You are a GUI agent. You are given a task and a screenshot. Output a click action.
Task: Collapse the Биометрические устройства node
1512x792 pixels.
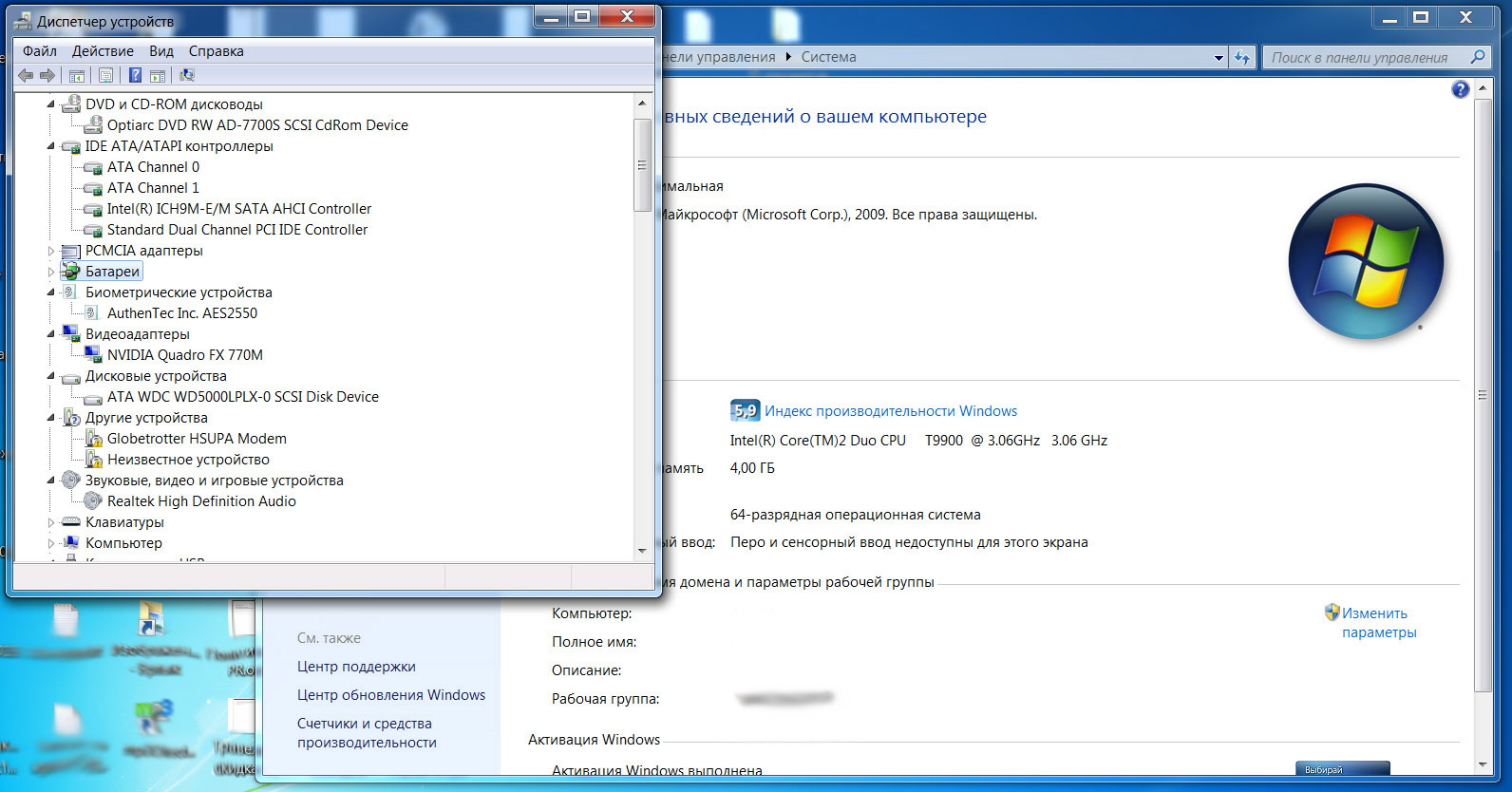click(51, 292)
